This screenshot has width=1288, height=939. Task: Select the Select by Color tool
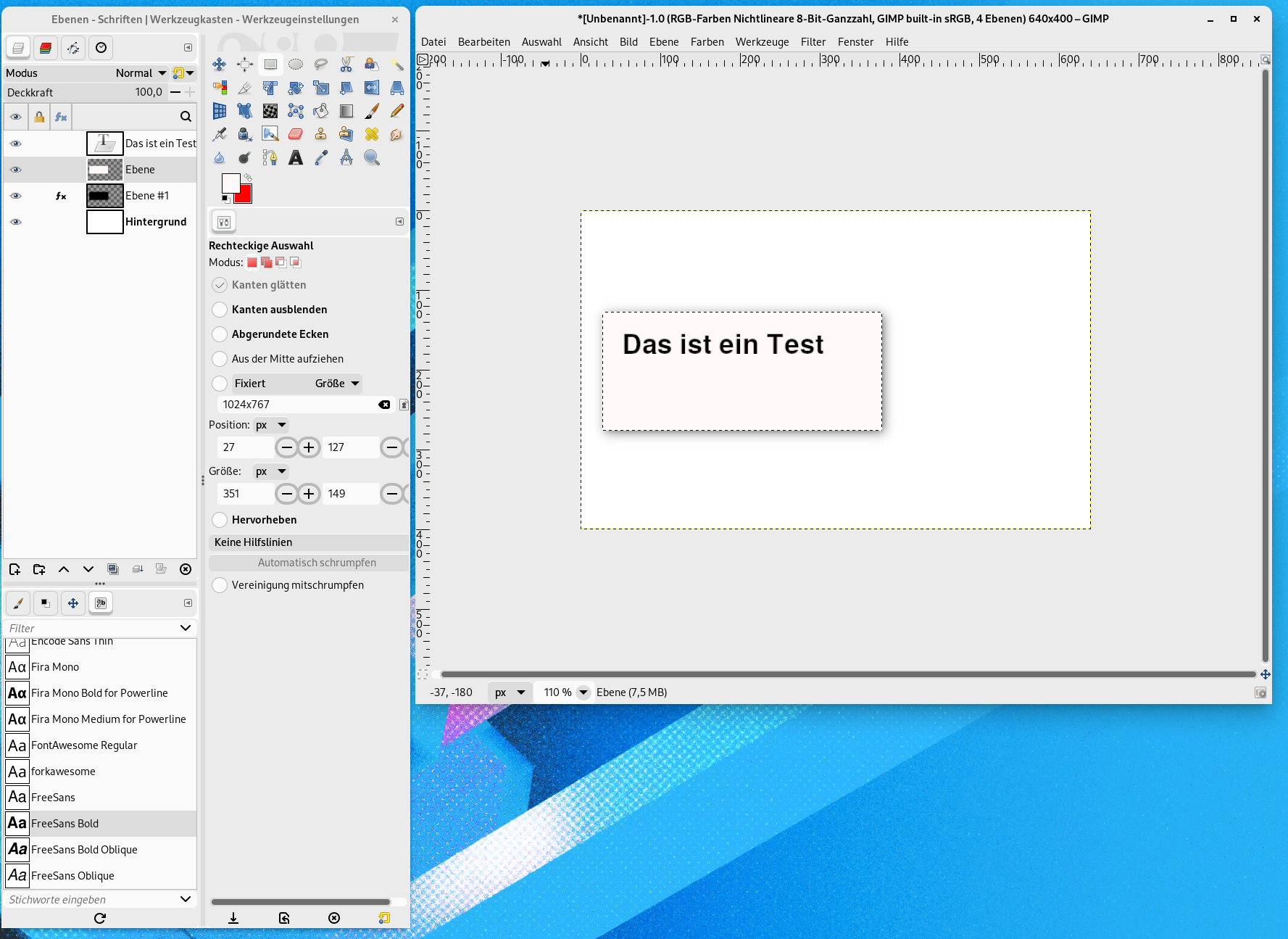point(219,88)
